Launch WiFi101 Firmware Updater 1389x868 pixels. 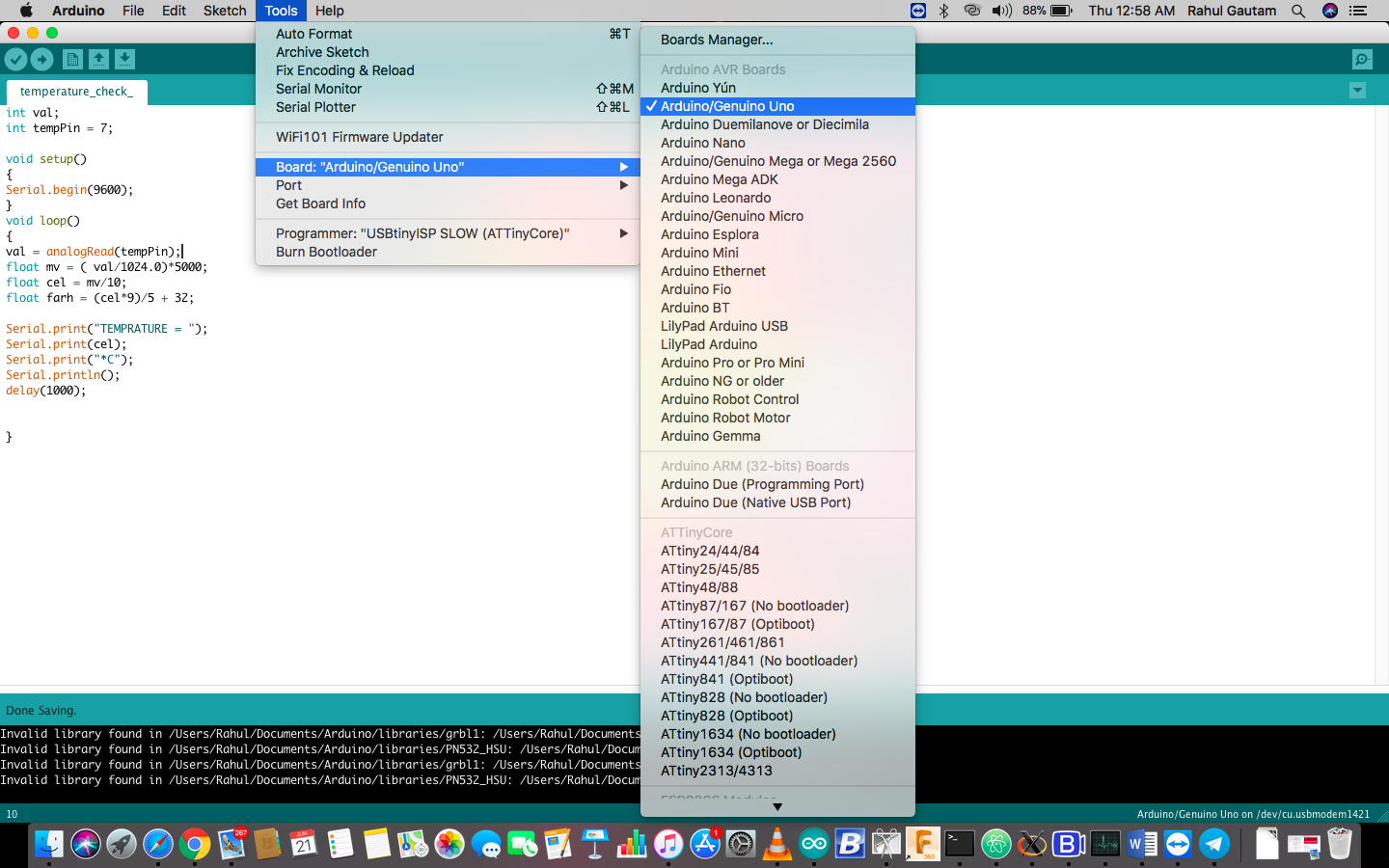[x=448, y=137]
